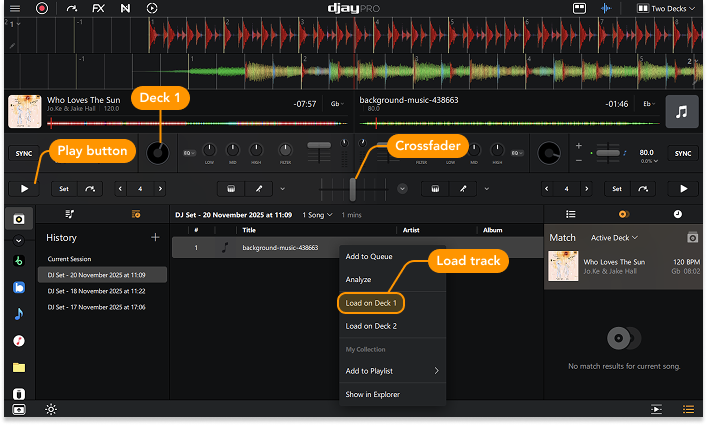The image size is (707, 425).
Task: Click the deck 1 LOW EQ knob
Action: pyautogui.click(x=209, y=150)
